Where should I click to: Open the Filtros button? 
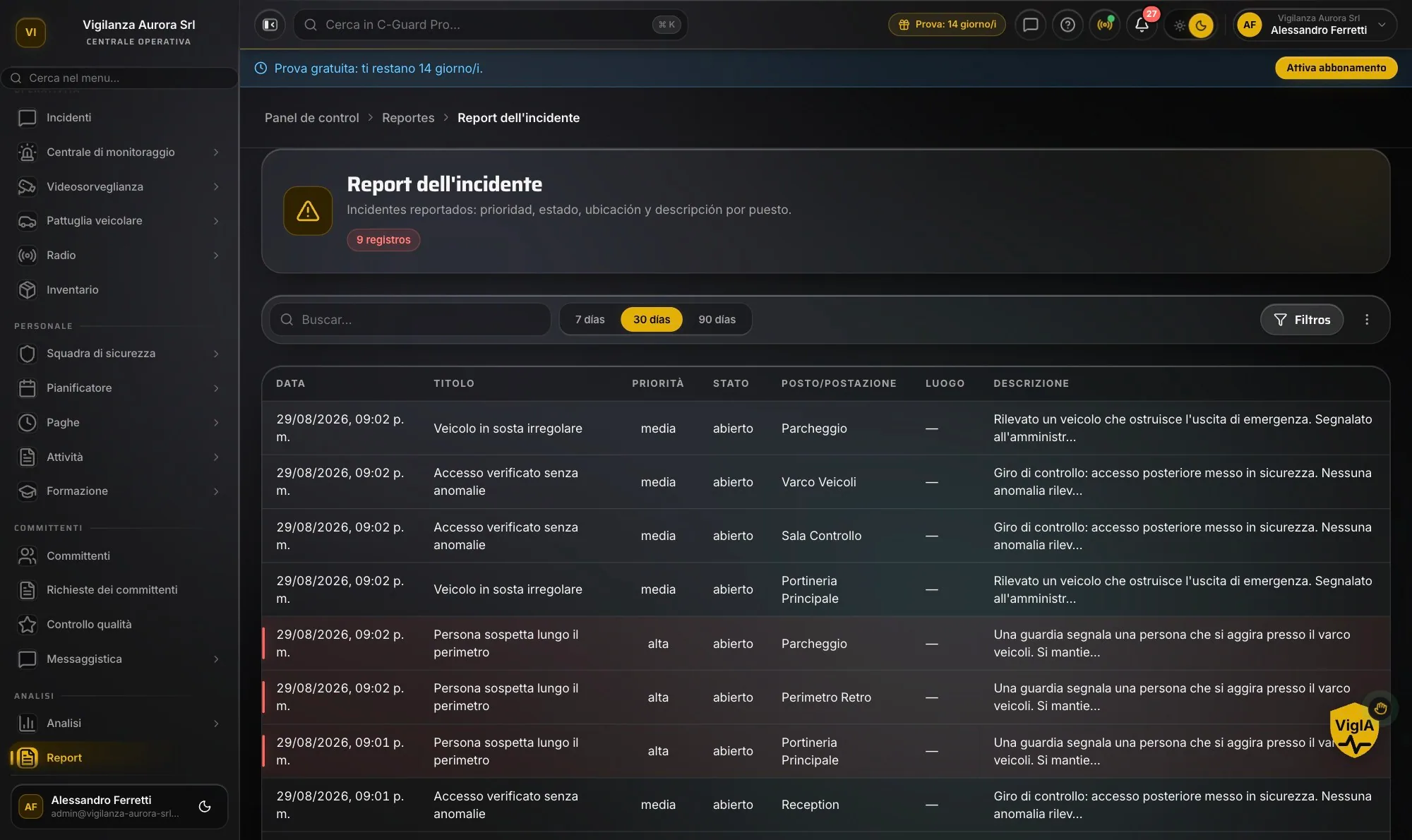coord(1302,320)
